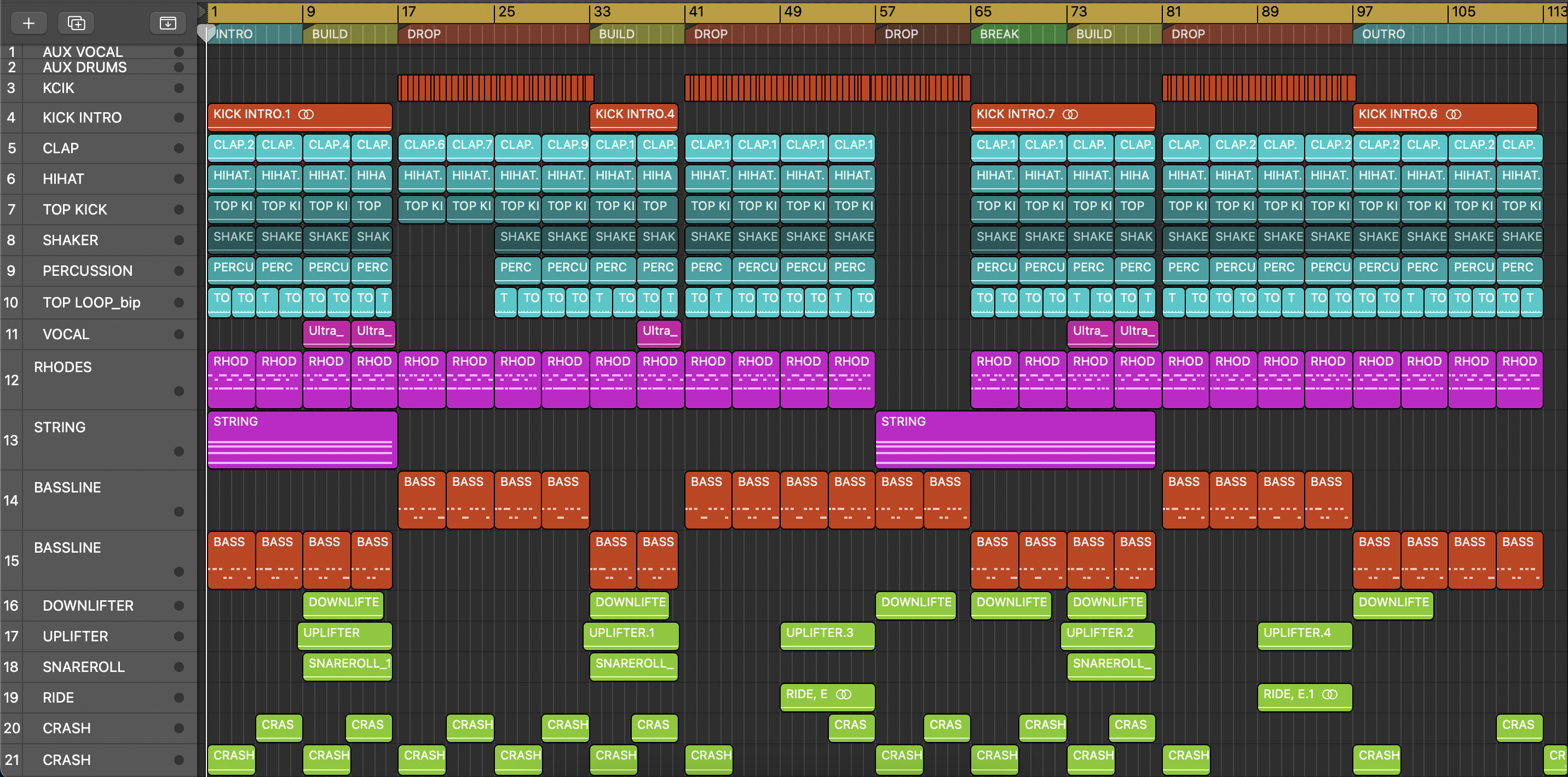Screen dimensions: 1568x777
Task: Select the STRING region starting at bar 1
Action: pyautogui.click(x=303, y=440)
